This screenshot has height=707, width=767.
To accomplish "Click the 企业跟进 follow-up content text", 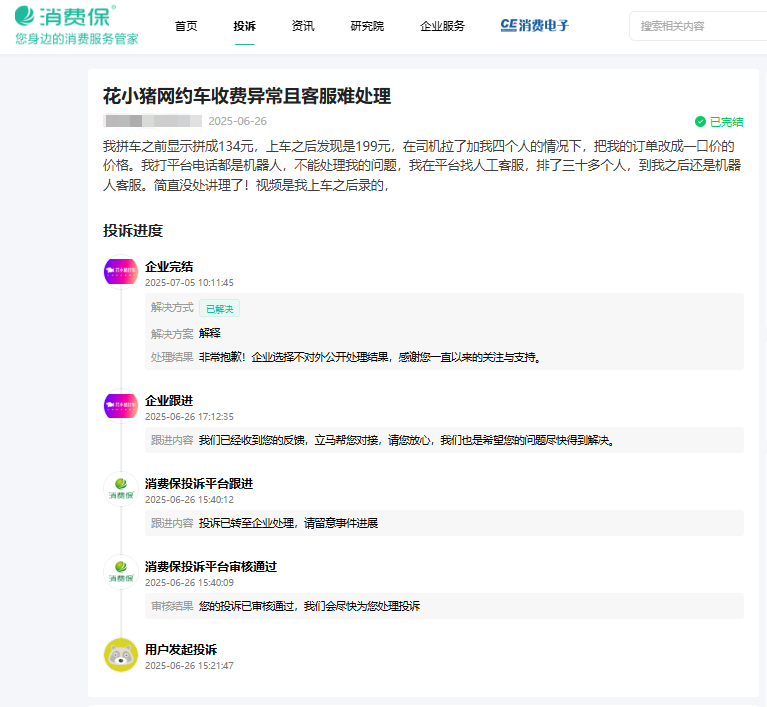I will click(x=406, y=440).
